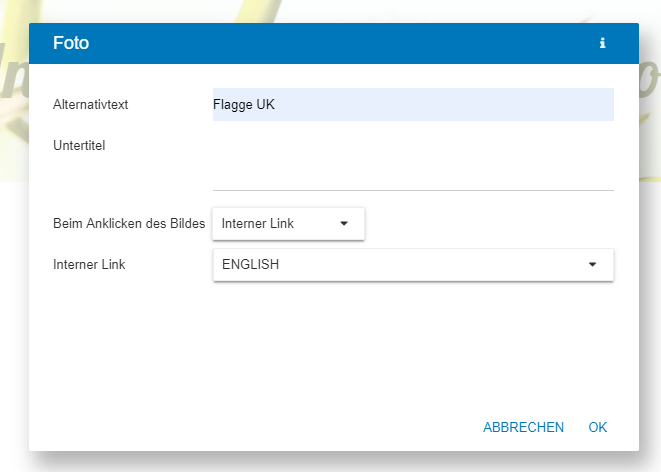The height and width of the screenshot is (472, 661).
Task: Open the Beim Anklicken des Bildes dropdown
Action: point(288,224)
